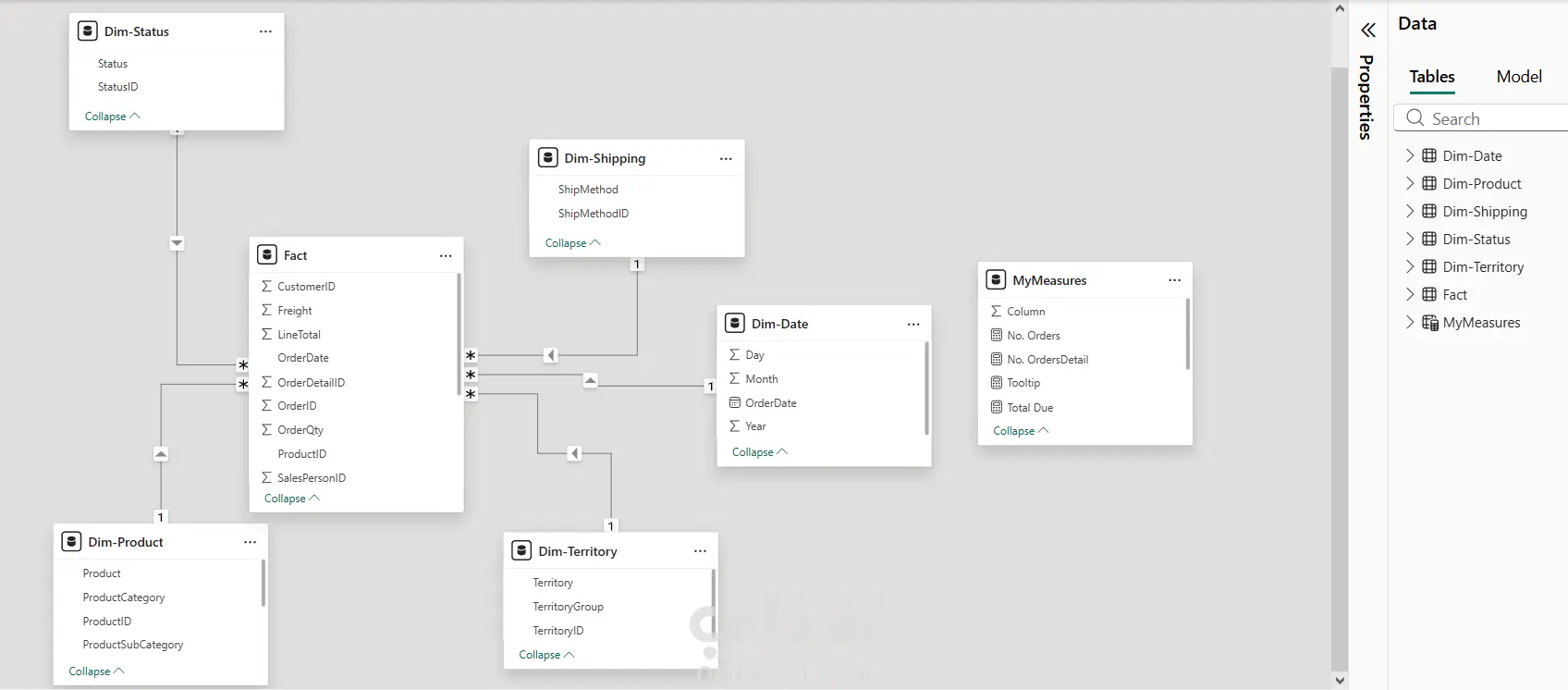Click the MyMeasures table header icon
Image resolution: width=1568 pixels, height=690 pixels.
(996, 280)
